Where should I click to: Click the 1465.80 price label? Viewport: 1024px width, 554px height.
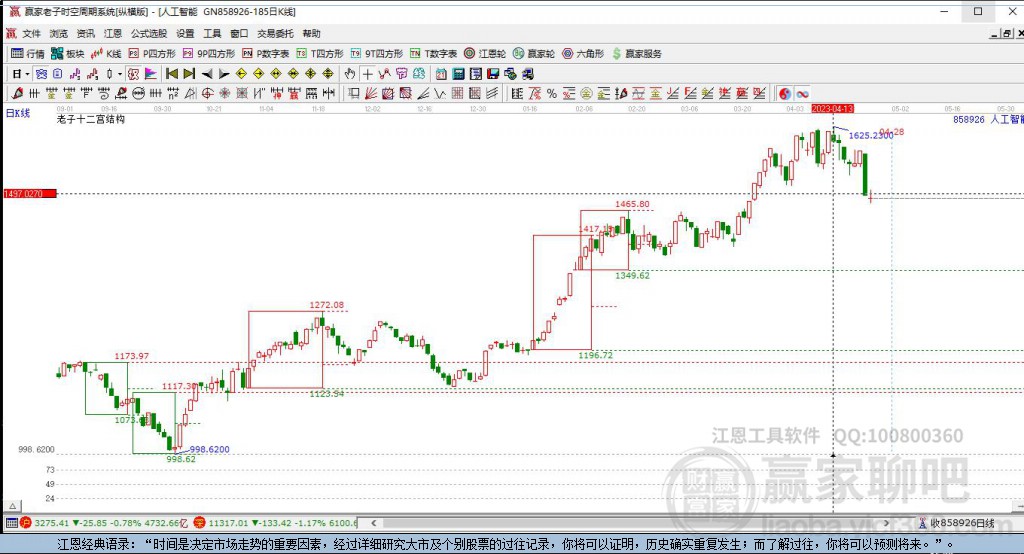(x=632, y=204)
